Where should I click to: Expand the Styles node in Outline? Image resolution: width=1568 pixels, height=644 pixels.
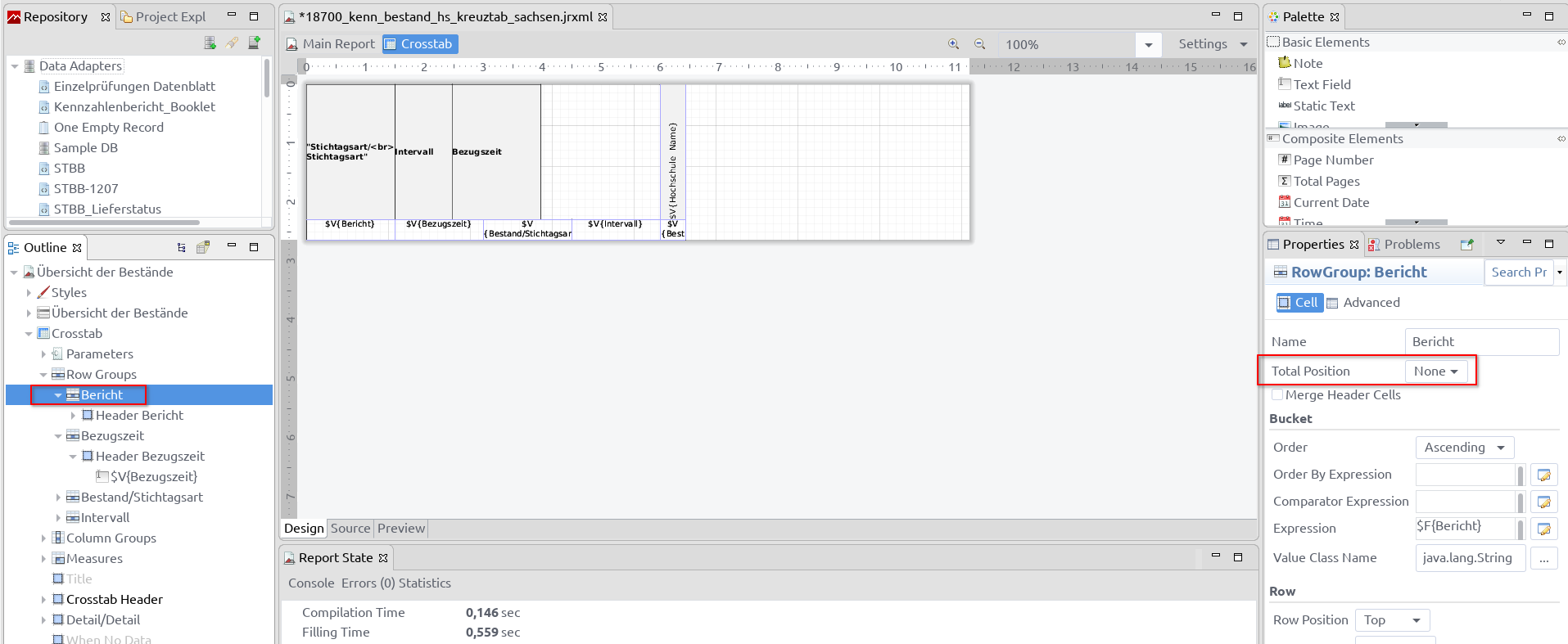(29, 293)
